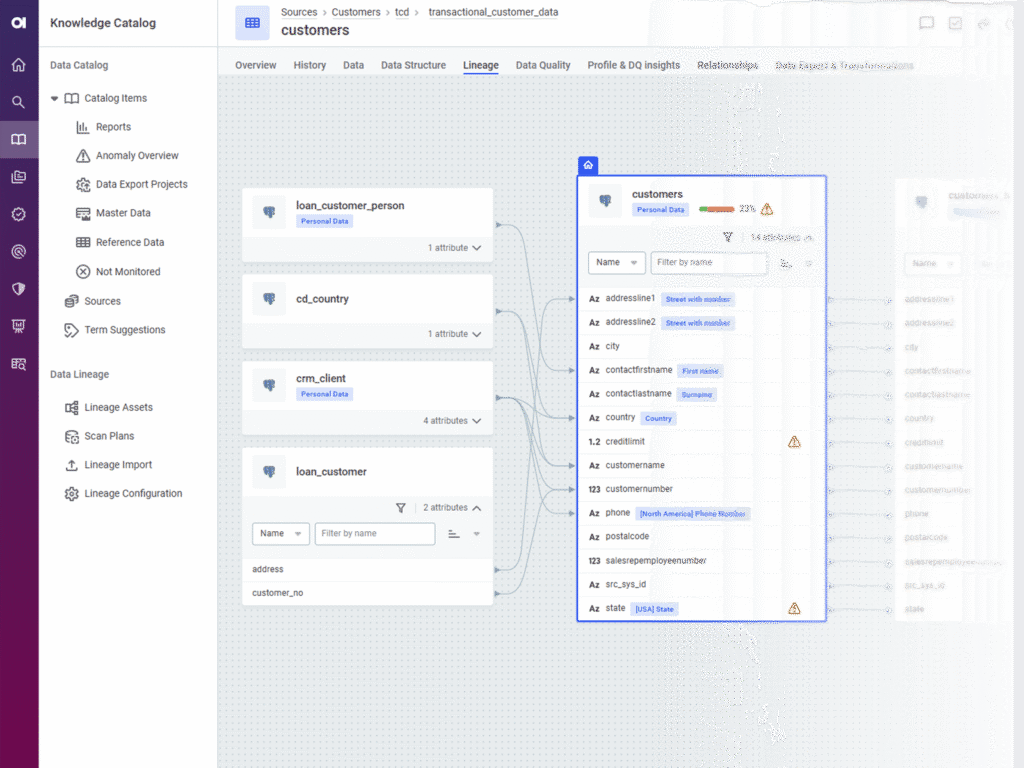Click the crm_client node database icon

click(269, 385)
